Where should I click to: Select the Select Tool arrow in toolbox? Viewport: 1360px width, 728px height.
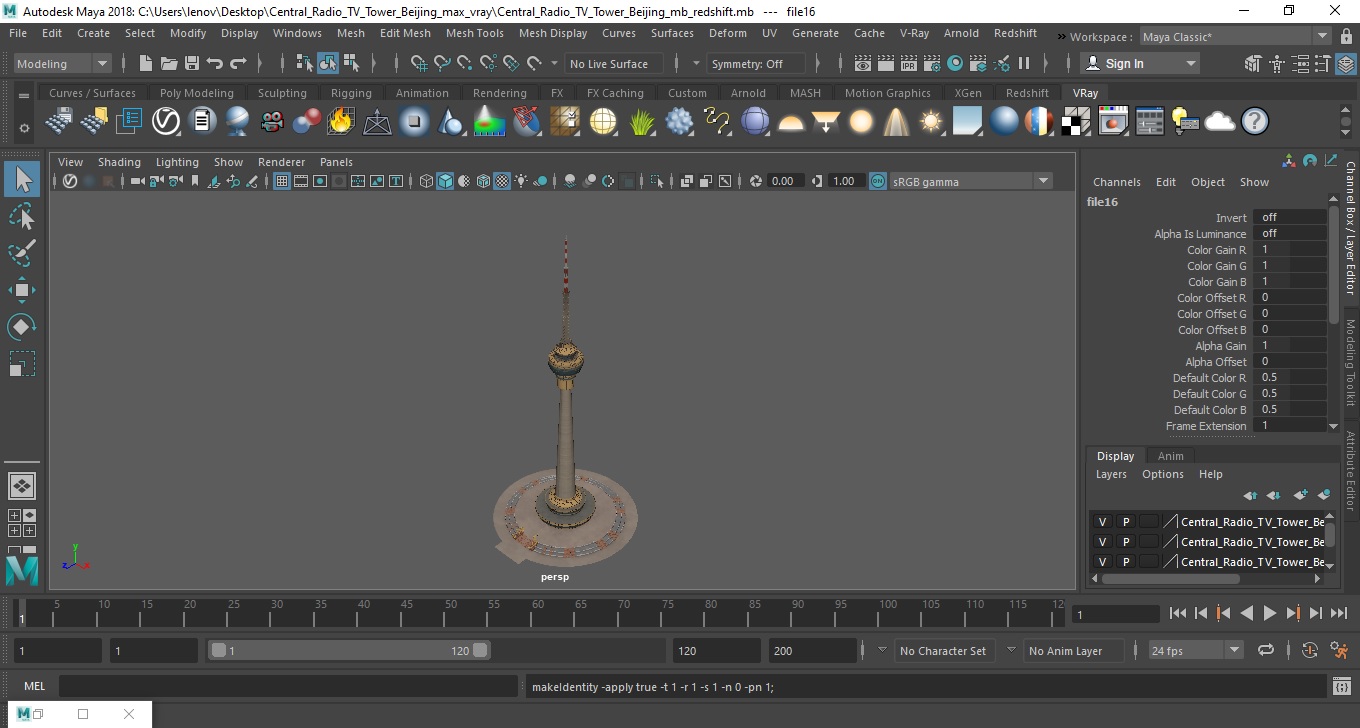[x=22, y=180]
